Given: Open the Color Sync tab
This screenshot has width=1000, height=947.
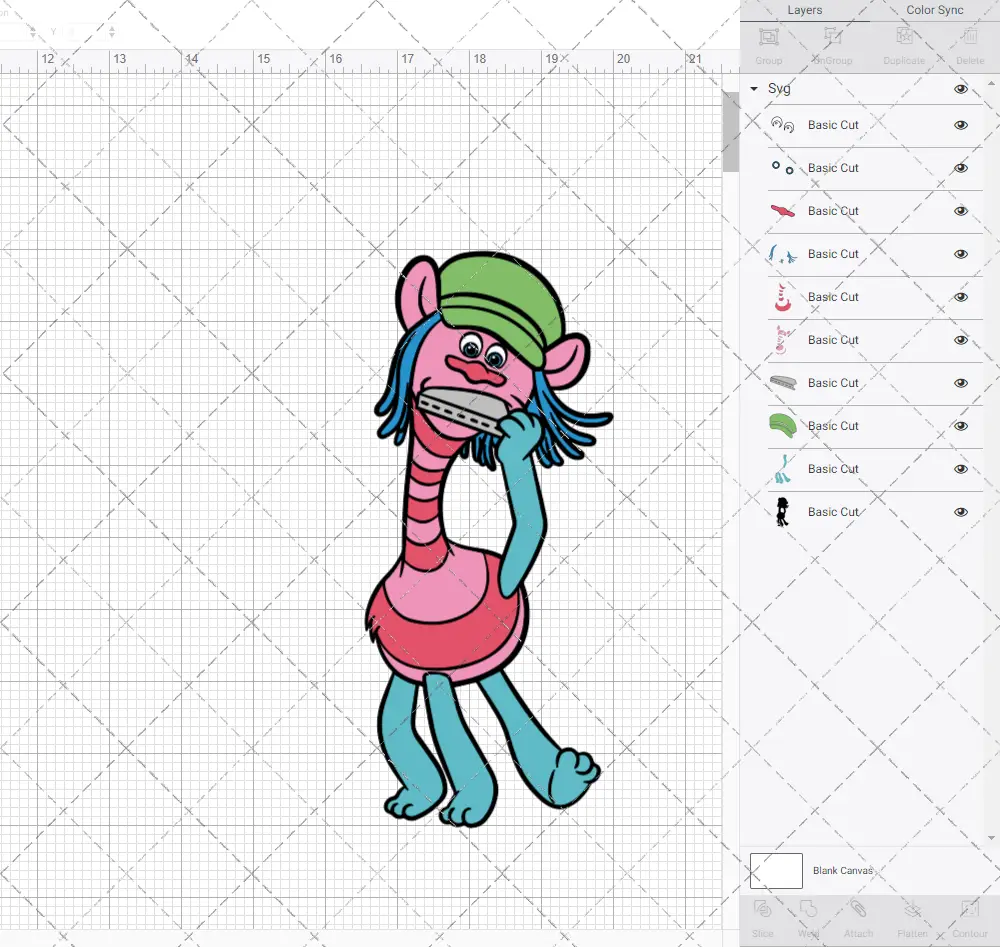Looking at the screenshot, I should [934, 10].
